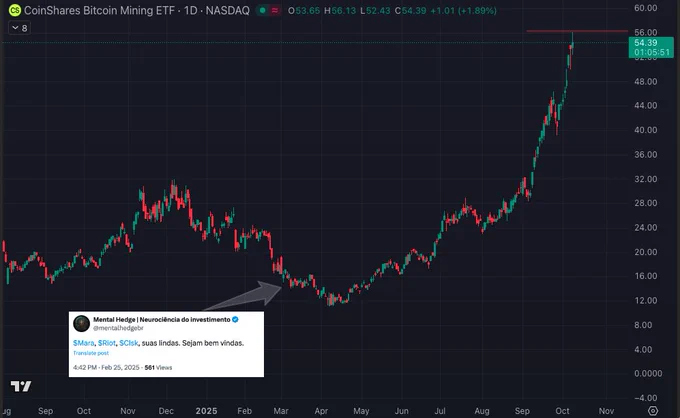Click the 561 Views count
This screenshot has height=418, width=680.
point(158,367)
